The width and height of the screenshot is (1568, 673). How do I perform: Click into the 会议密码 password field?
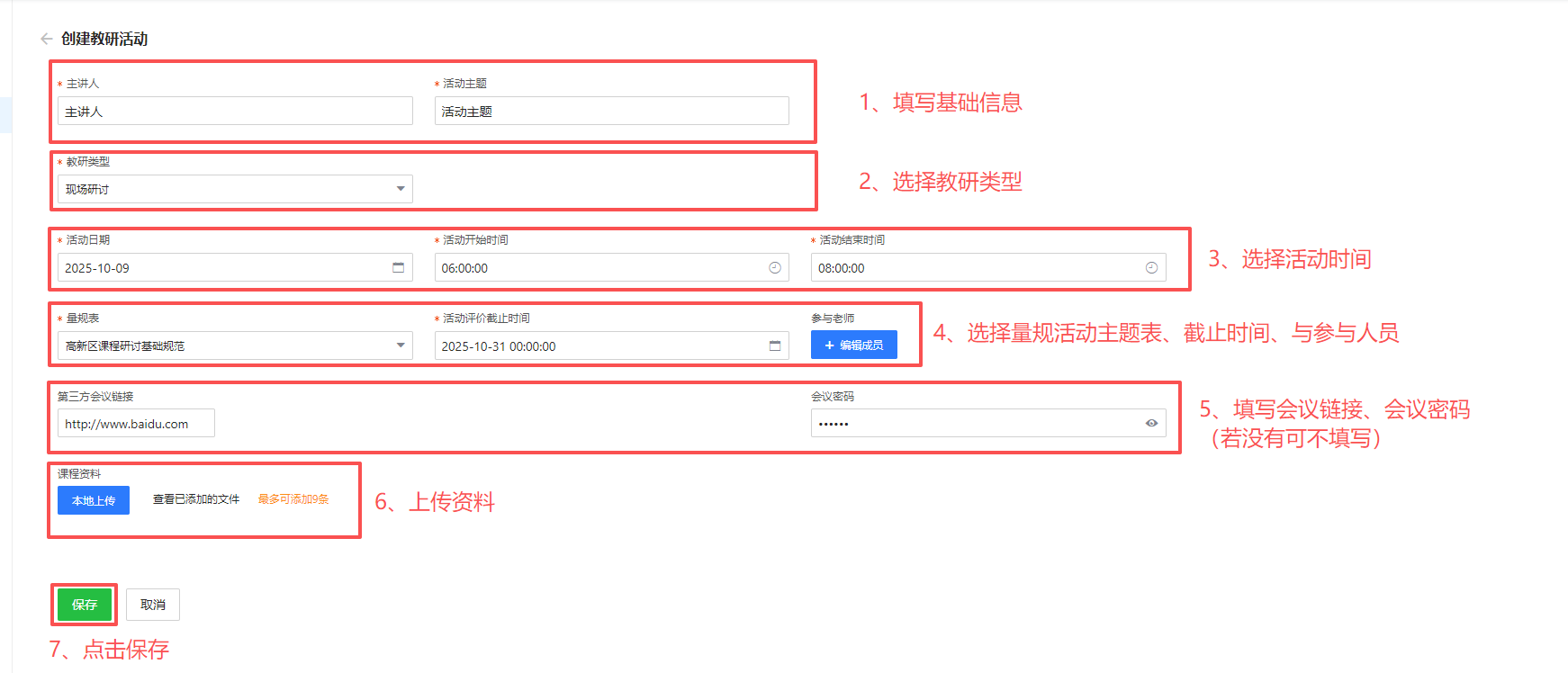tap(972, 424)
